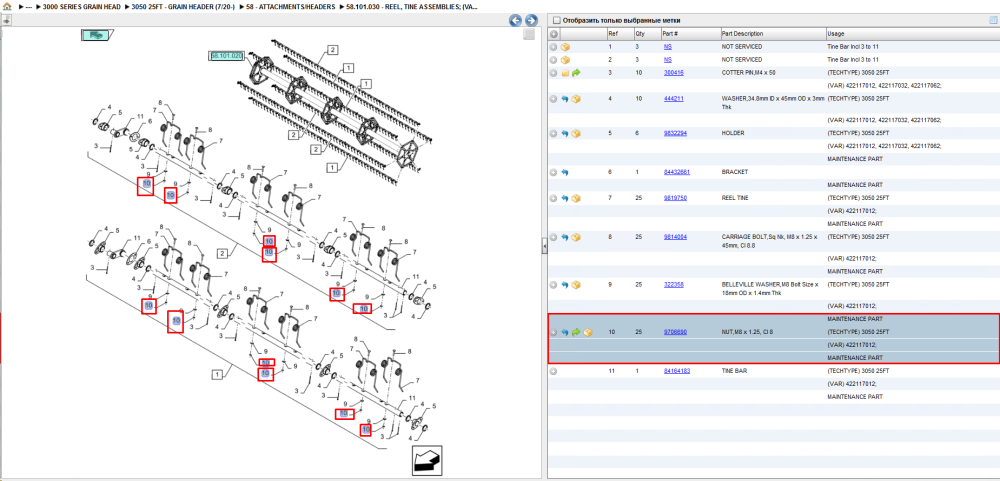Open part number 380416 link
This screenshot has width=1000, height=481.
tap(673, 73)
